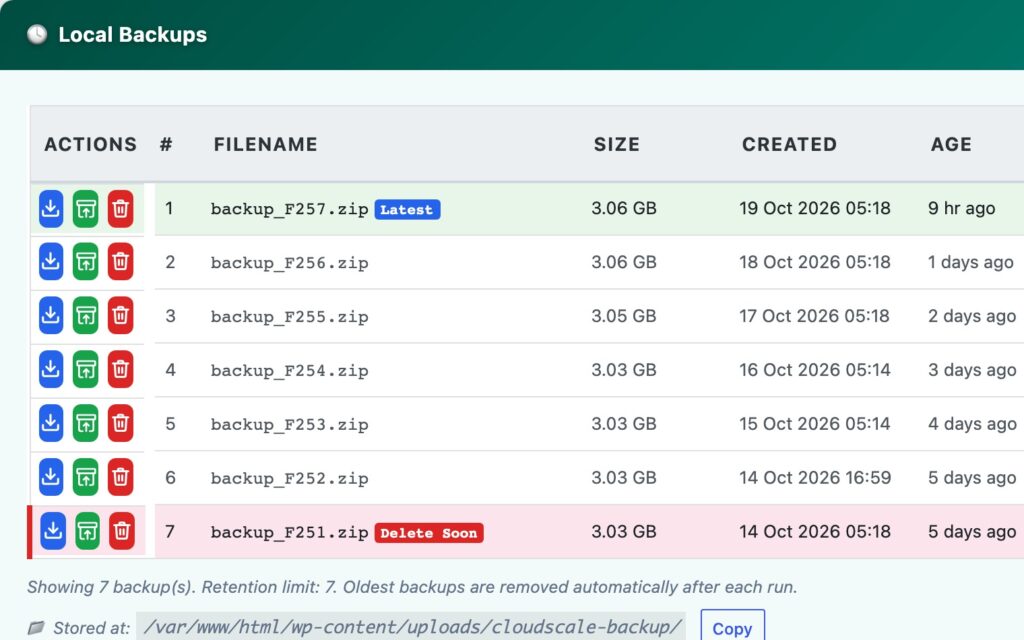Restore backup_F254.zip using the green icon
The image size is (1024, 640).
pyautogui.click(x=86, y=370)
